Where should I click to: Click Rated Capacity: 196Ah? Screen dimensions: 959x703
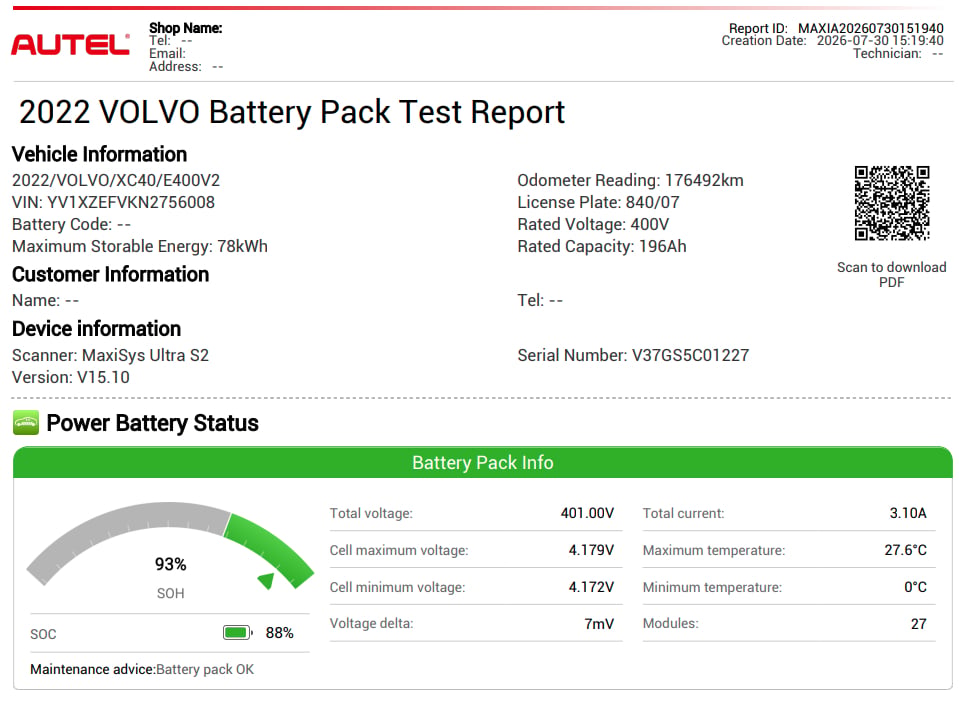click(x=602, y=247)
